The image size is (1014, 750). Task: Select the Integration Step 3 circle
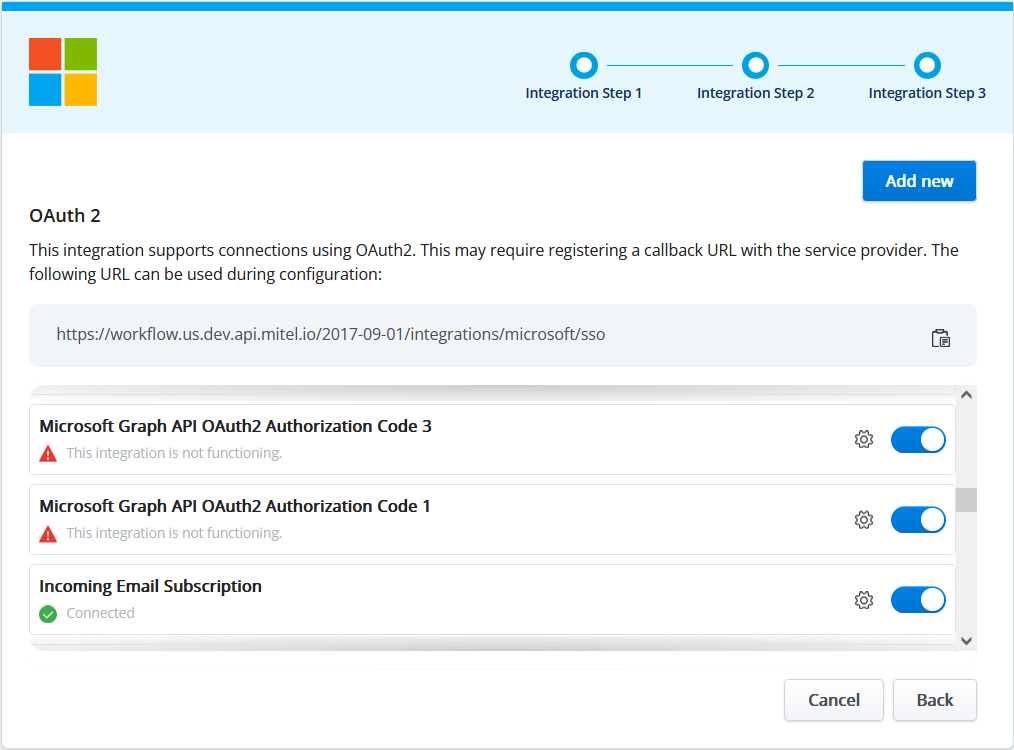(x=927, y=66)
